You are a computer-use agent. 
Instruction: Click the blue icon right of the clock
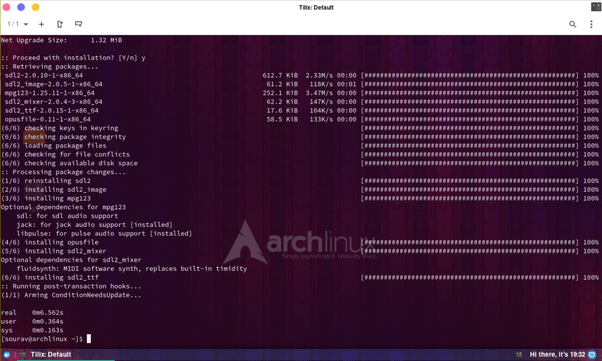[592, 354]
